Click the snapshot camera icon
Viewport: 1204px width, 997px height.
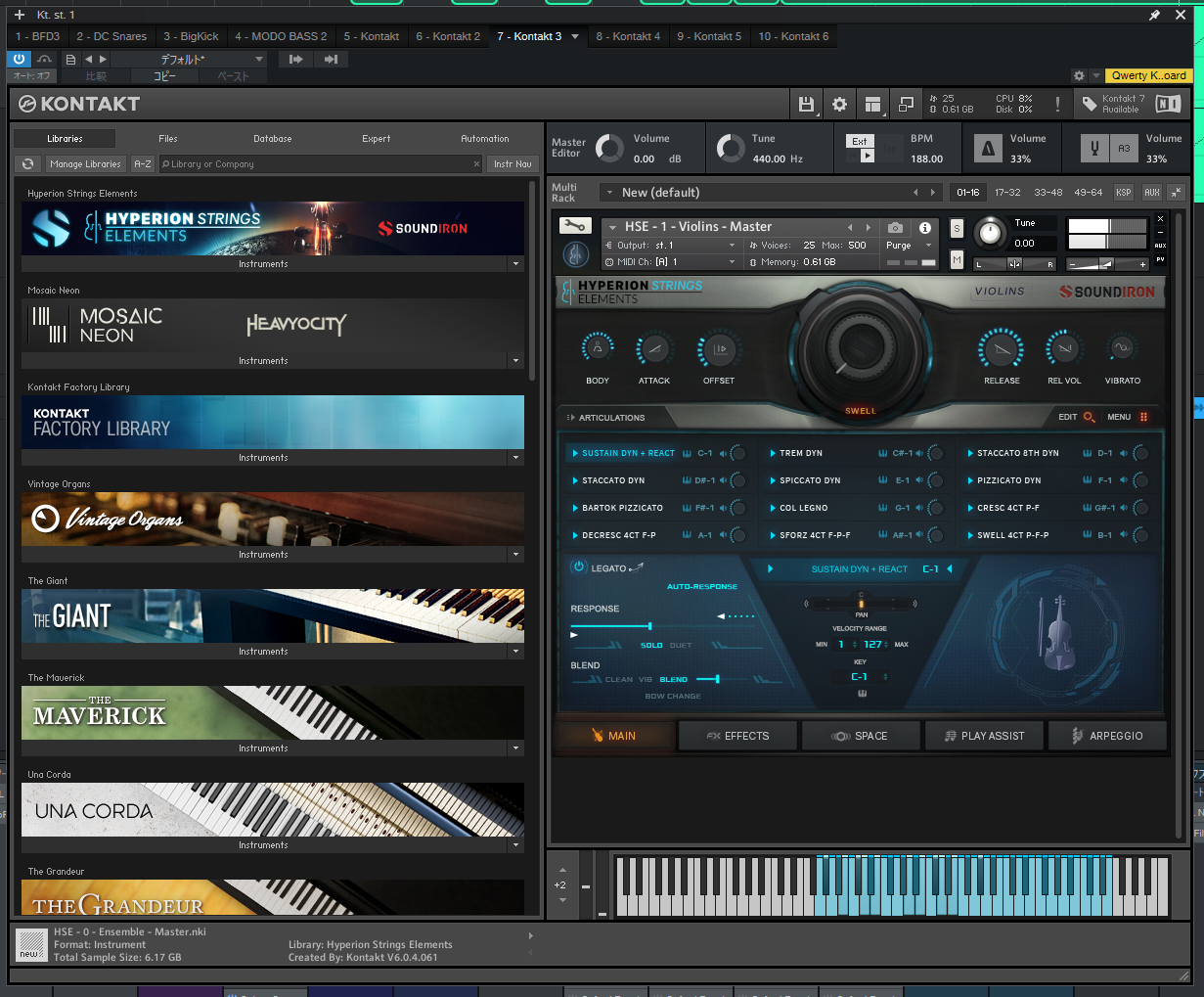[895, 227]
